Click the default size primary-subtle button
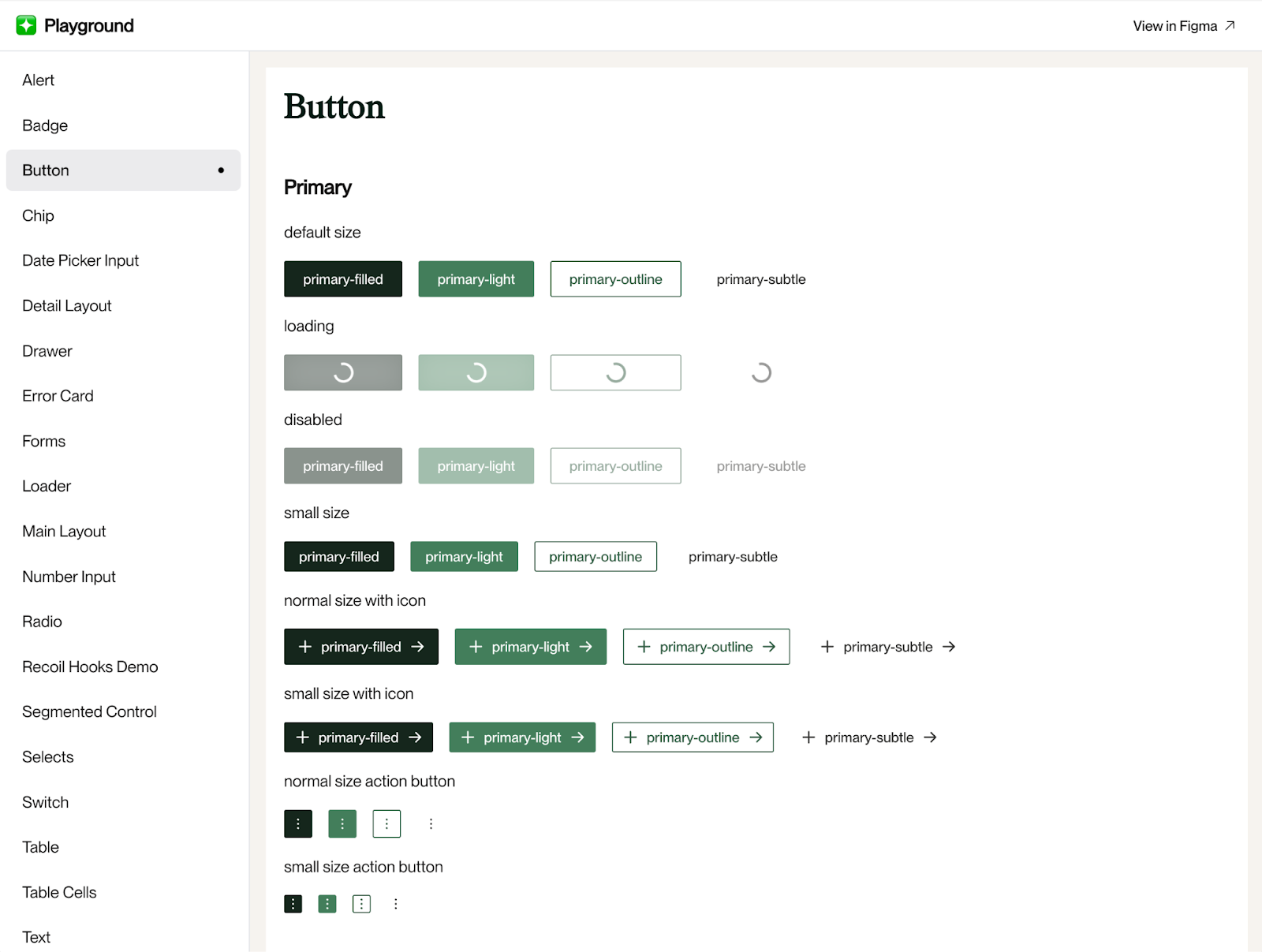This screenshot has width=1262, height=952. coord(761,279)
